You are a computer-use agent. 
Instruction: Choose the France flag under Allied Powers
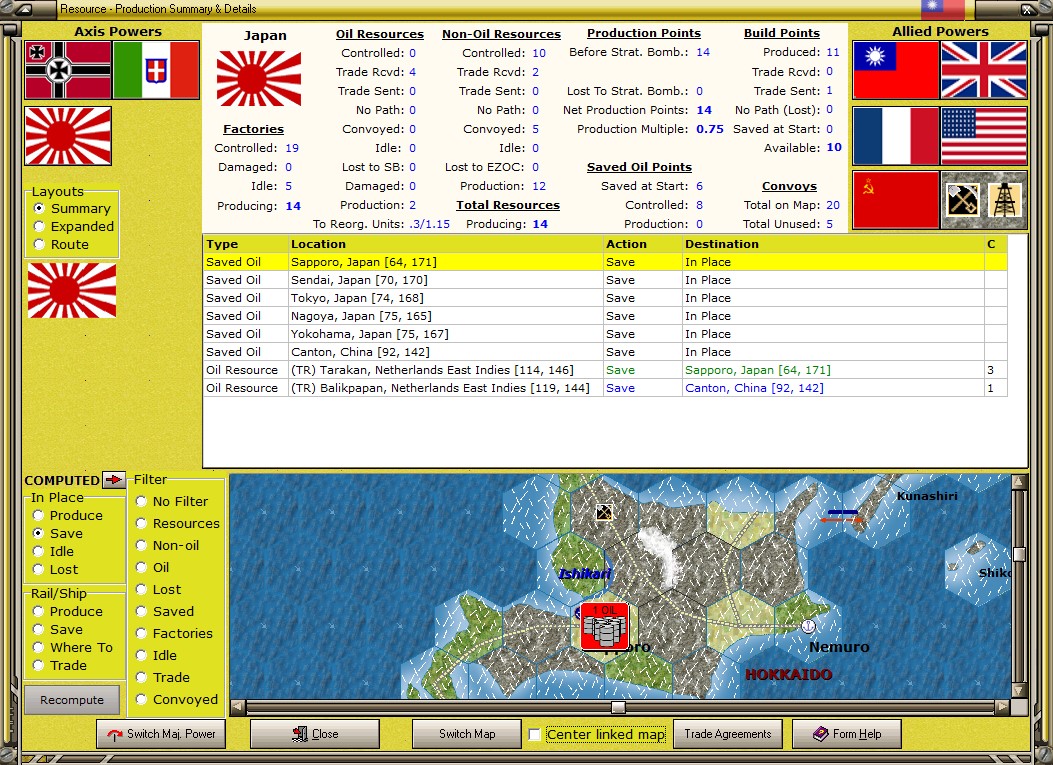click(x=896, y=136)
